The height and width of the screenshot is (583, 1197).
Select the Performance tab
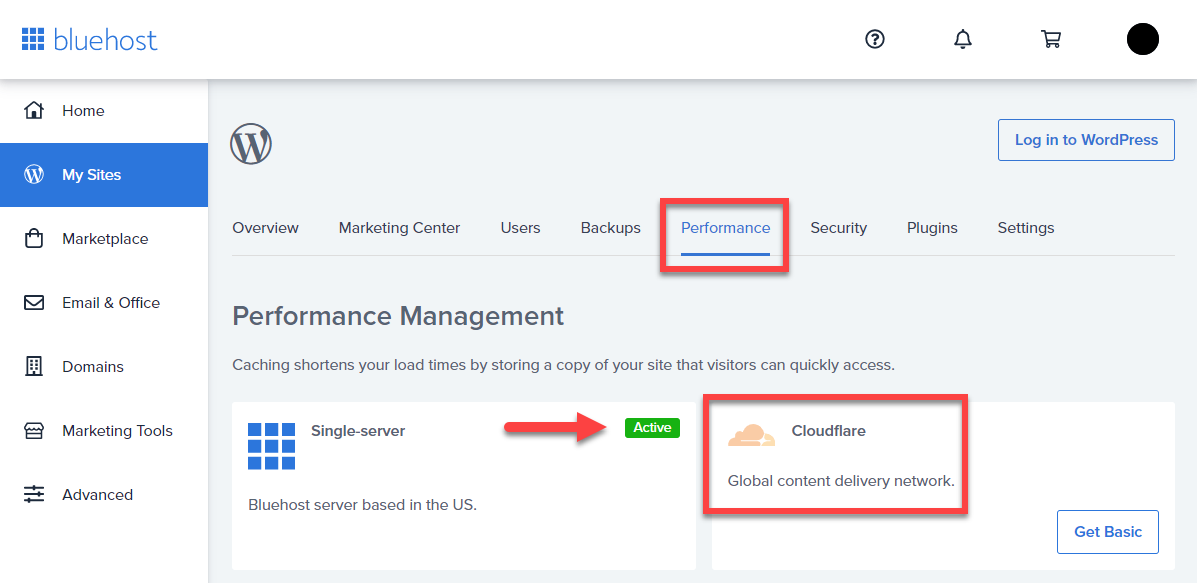click(x=725, y=227)
